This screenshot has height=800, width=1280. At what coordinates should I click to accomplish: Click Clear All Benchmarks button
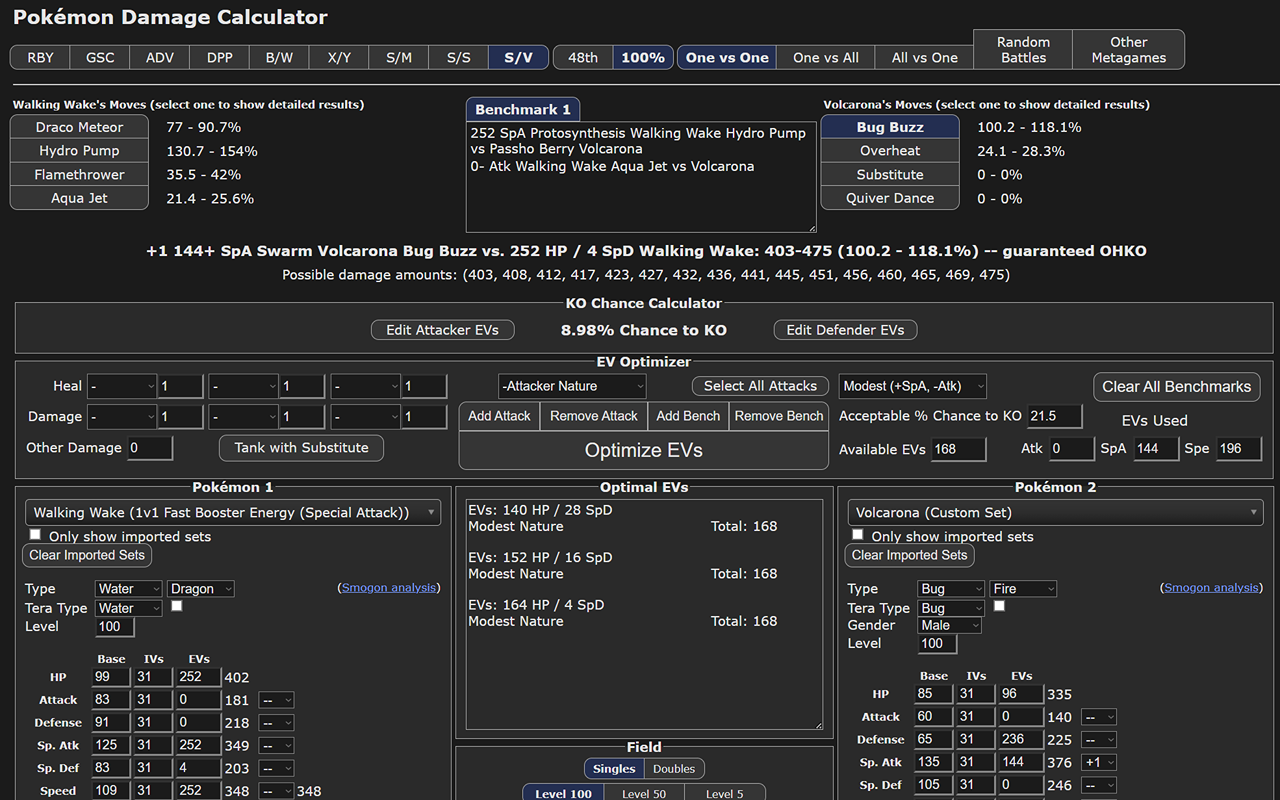coord(1177,387)
